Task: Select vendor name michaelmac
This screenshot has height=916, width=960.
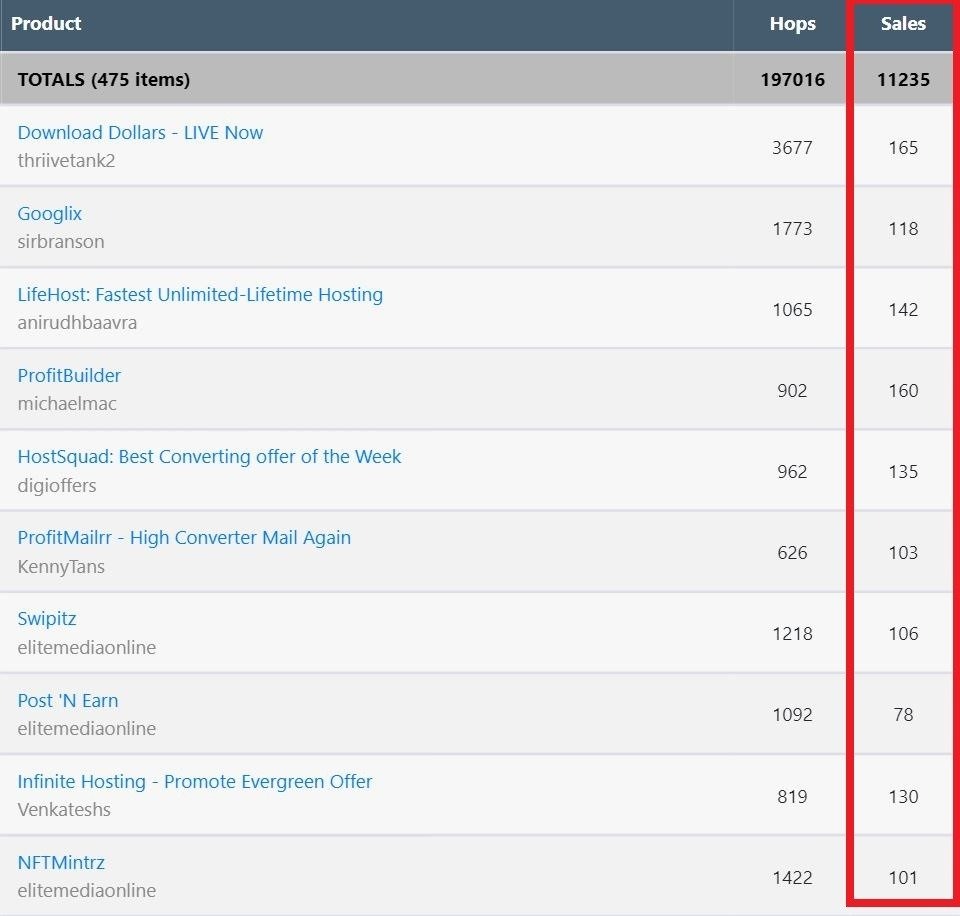Action: coord(67,404)
